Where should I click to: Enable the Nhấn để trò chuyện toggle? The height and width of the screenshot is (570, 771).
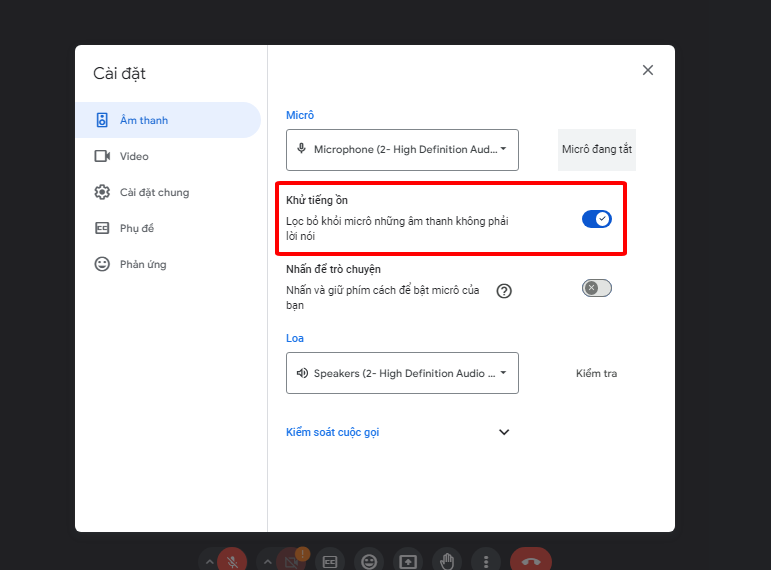(597, 288)
